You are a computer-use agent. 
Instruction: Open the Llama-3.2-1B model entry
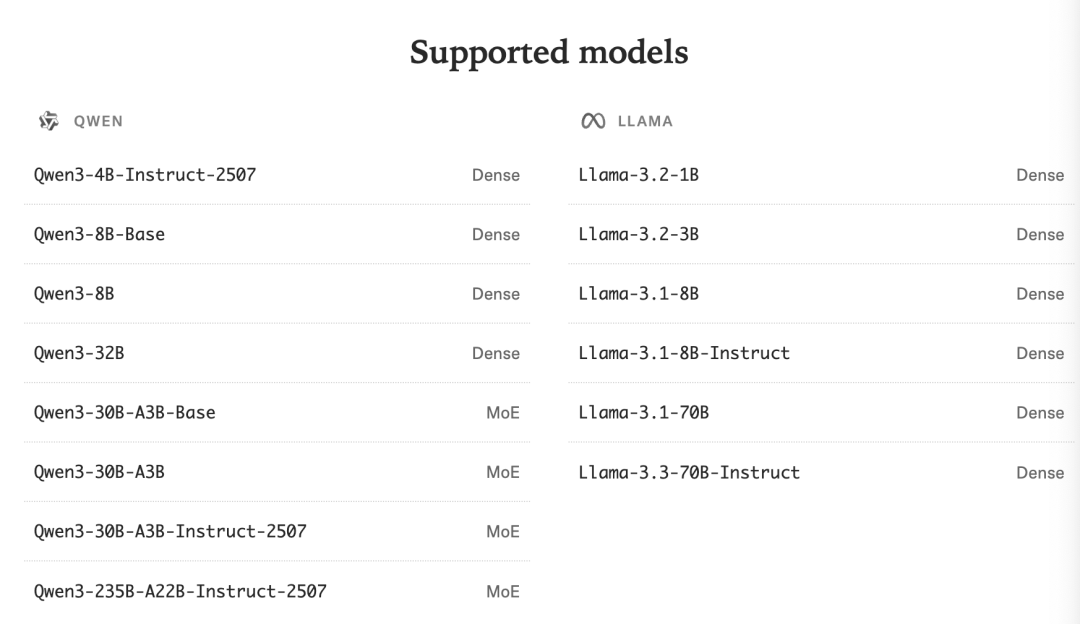click(638, 175)
